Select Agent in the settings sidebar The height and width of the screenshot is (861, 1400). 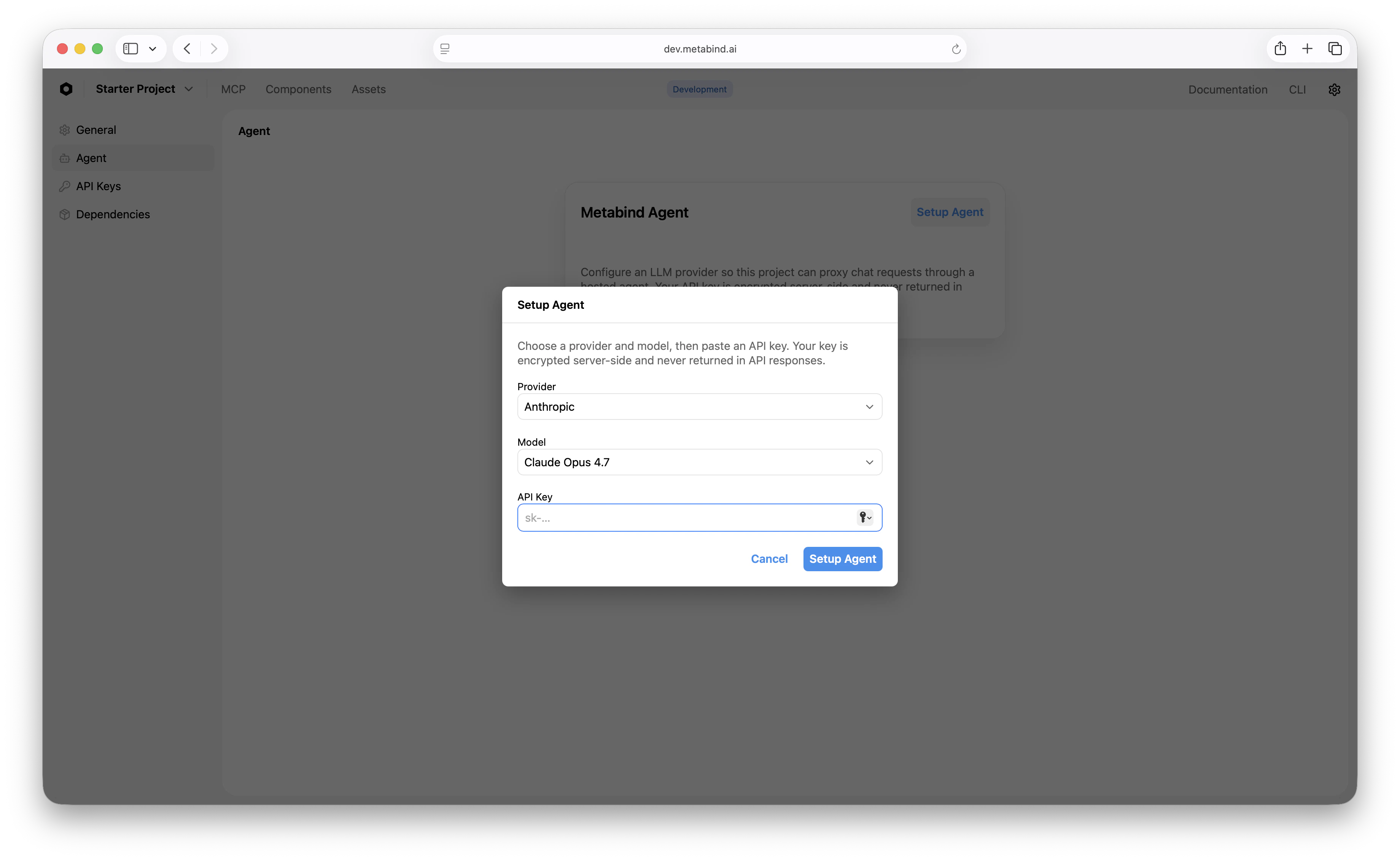133,158
